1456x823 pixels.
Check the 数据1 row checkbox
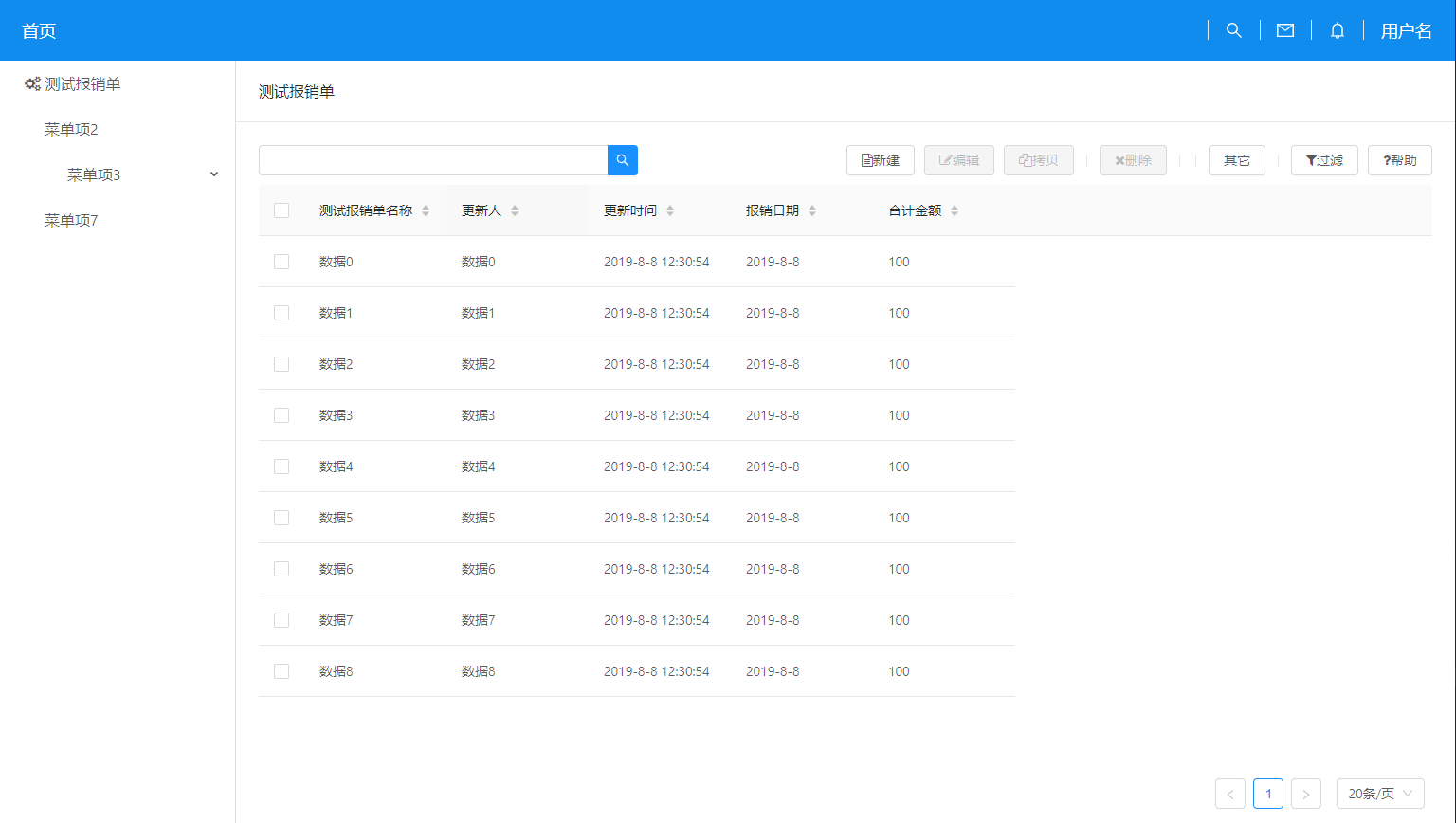pos(282,313)
